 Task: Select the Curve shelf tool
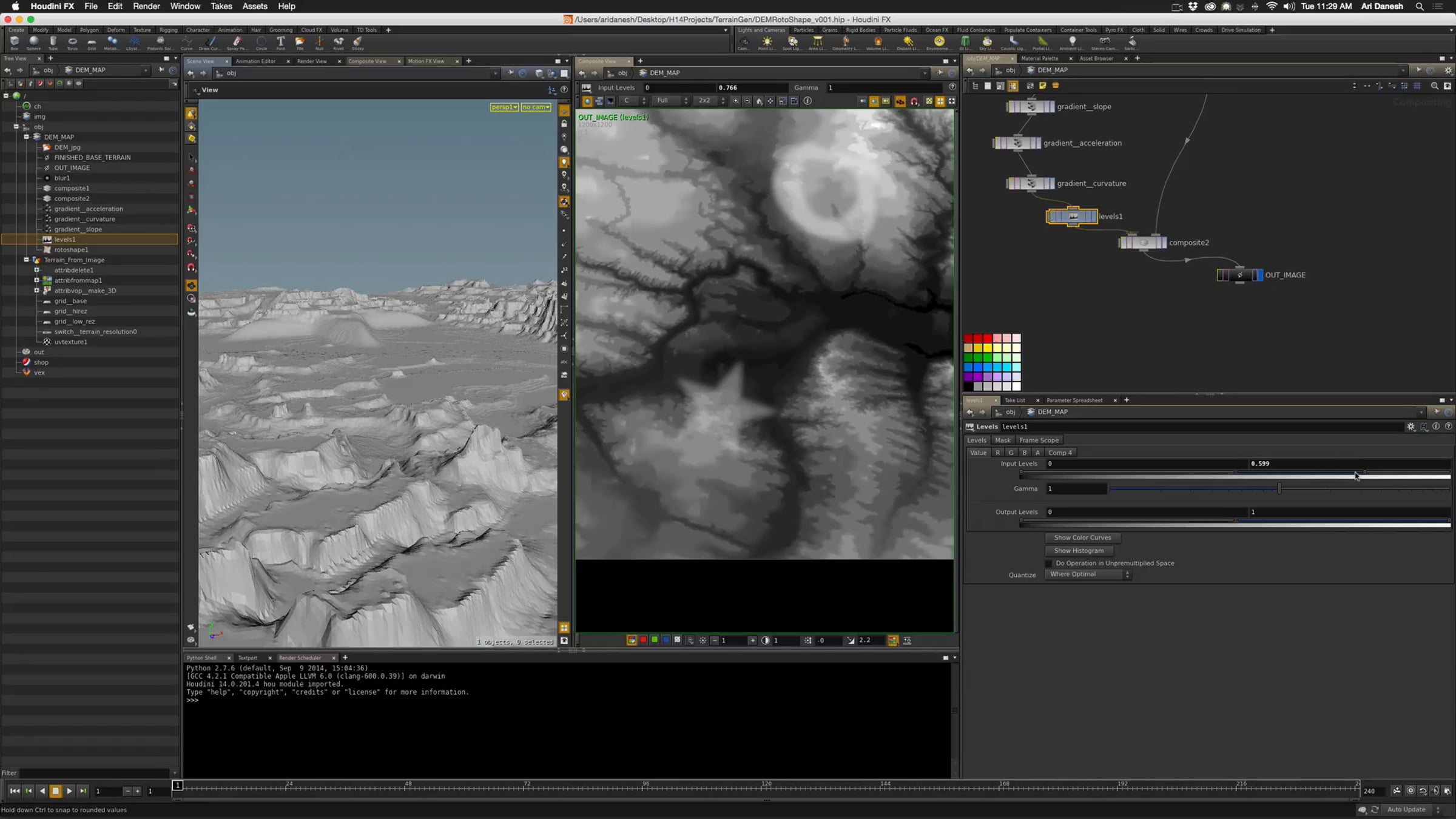pyautogui.click(x=187, y=42)
